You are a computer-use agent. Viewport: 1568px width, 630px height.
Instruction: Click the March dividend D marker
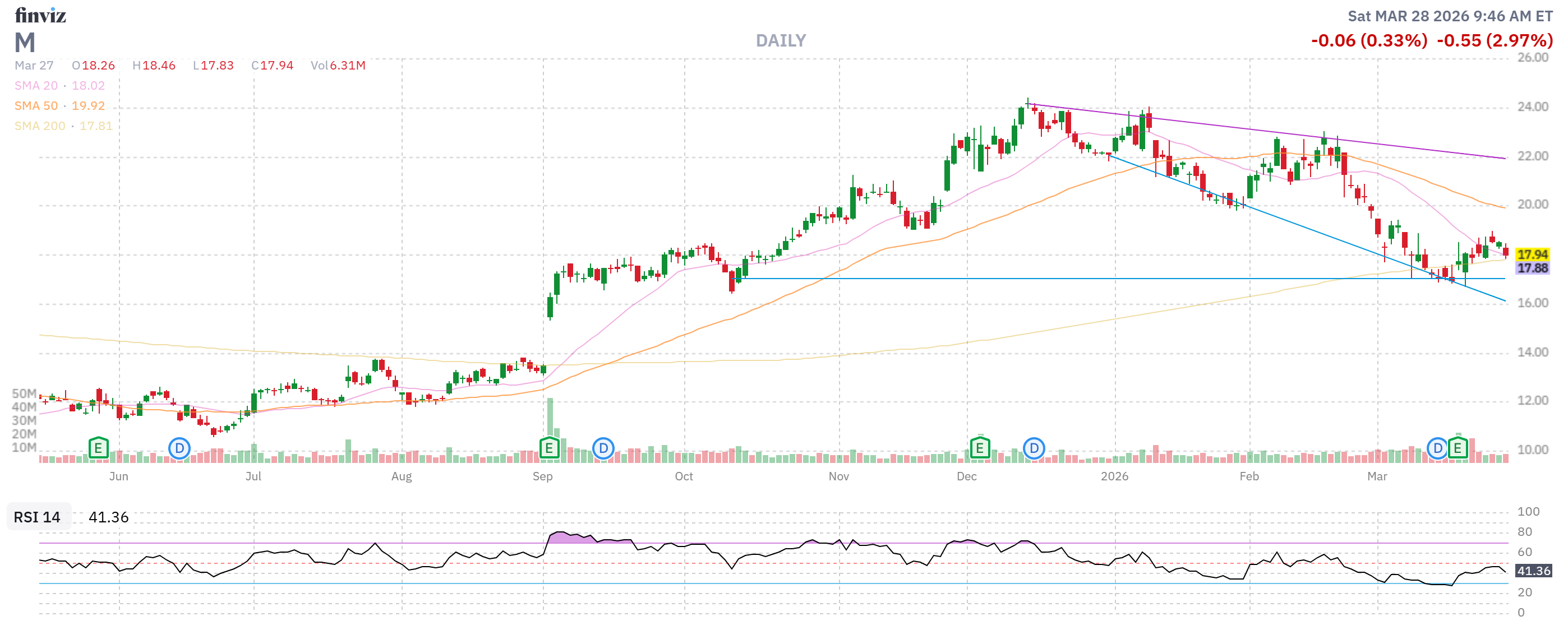pos(1437,449)
